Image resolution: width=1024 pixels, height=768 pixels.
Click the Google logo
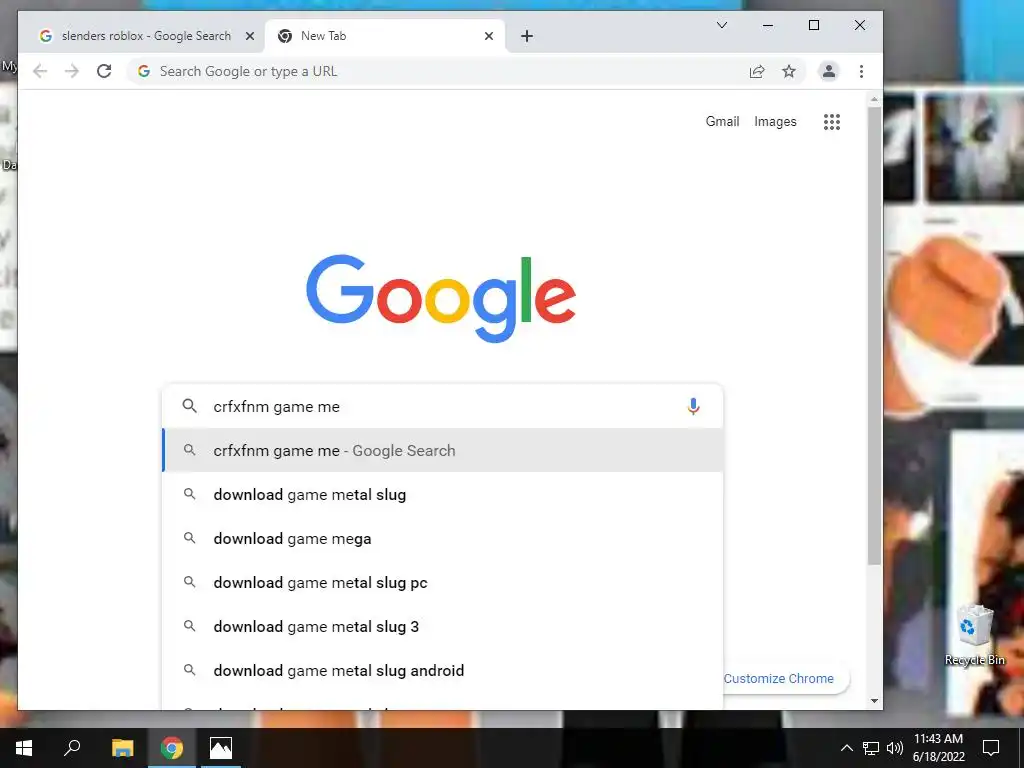[441, 298]
